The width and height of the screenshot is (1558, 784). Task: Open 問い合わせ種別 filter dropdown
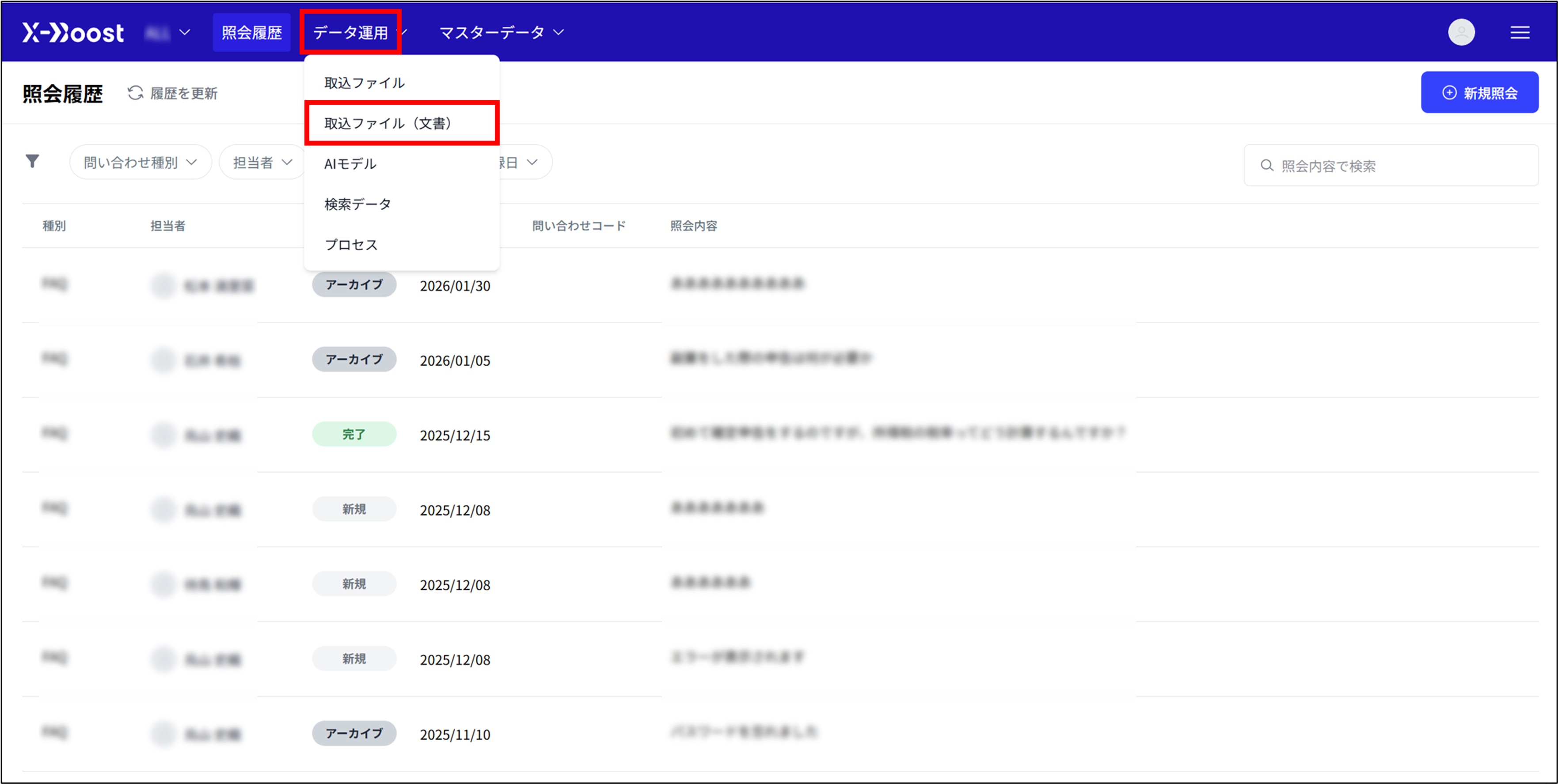141,162
